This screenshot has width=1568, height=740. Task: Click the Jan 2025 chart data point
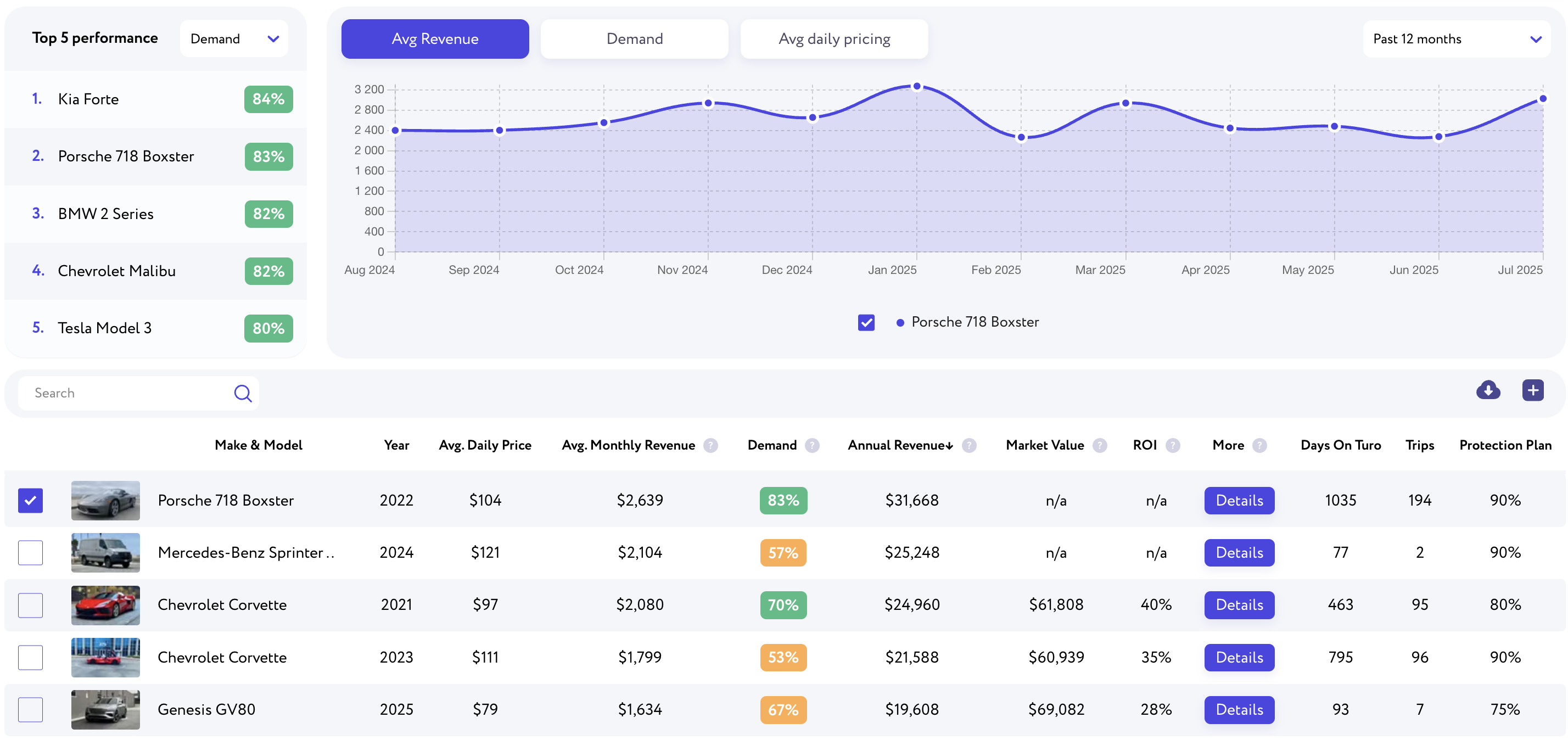[917, 86]
